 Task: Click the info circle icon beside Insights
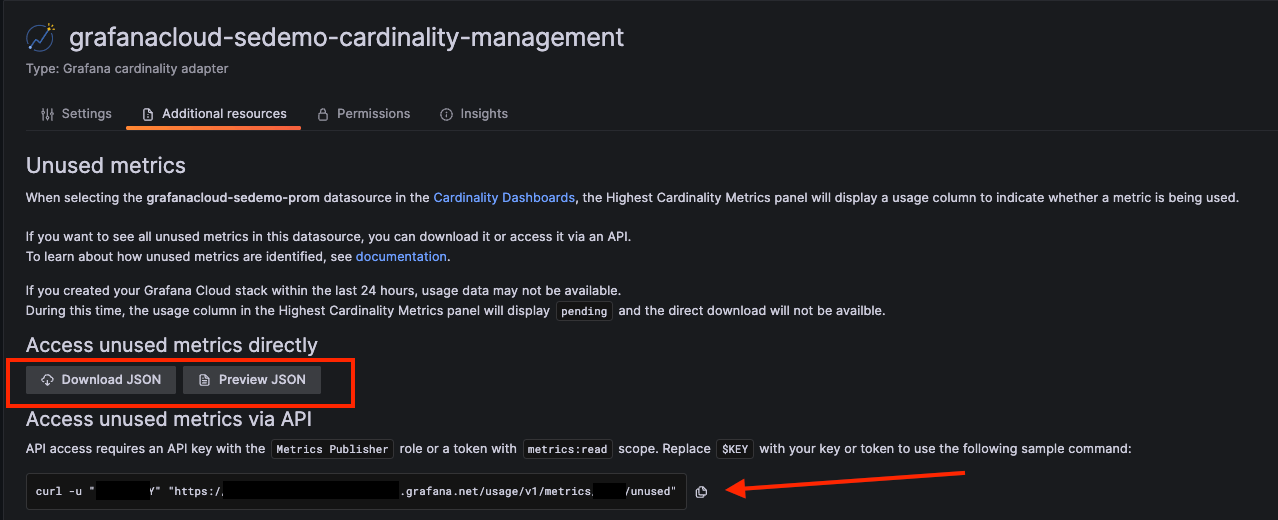447,114
